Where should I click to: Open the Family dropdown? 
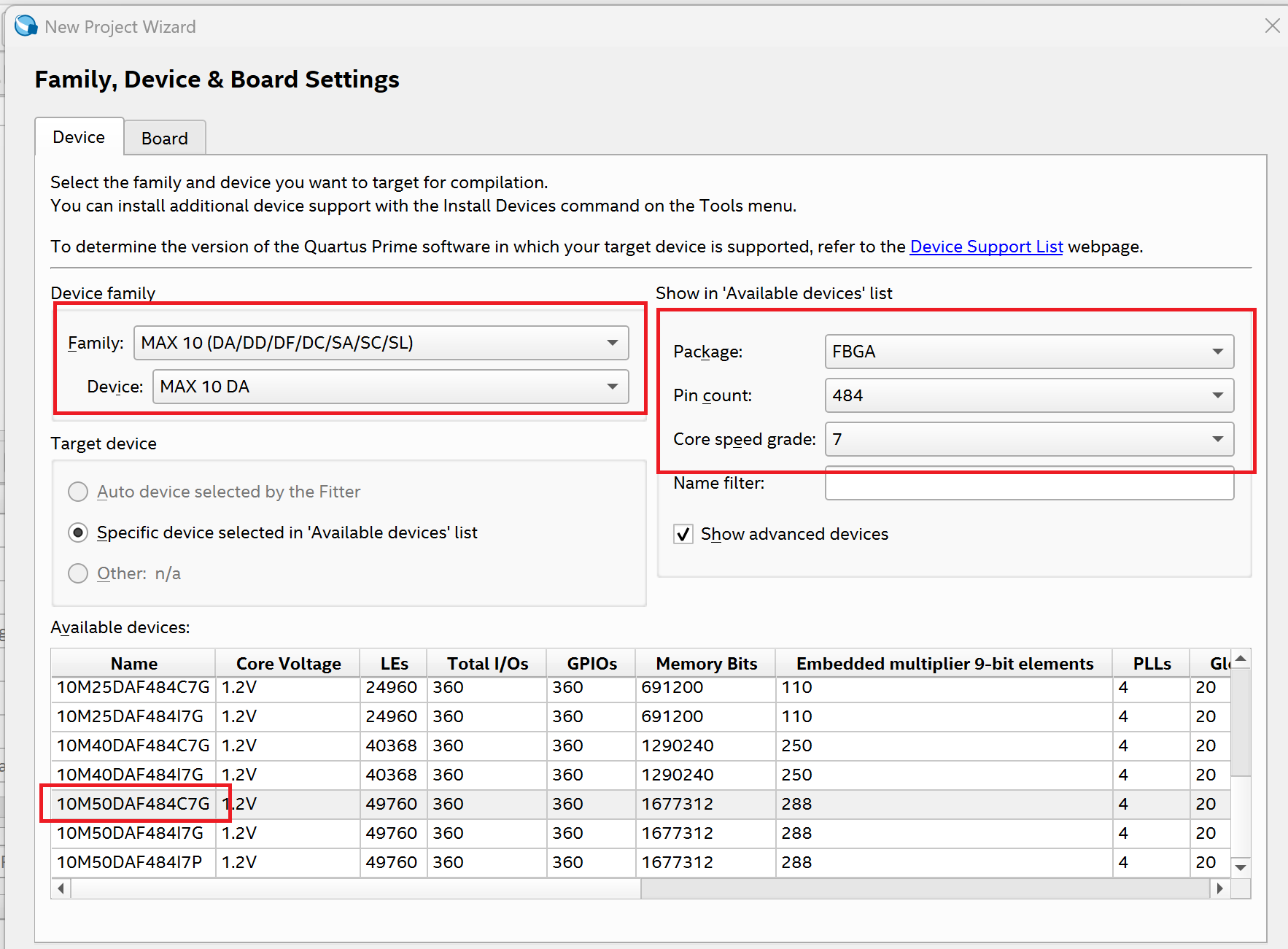pos(381,343)
